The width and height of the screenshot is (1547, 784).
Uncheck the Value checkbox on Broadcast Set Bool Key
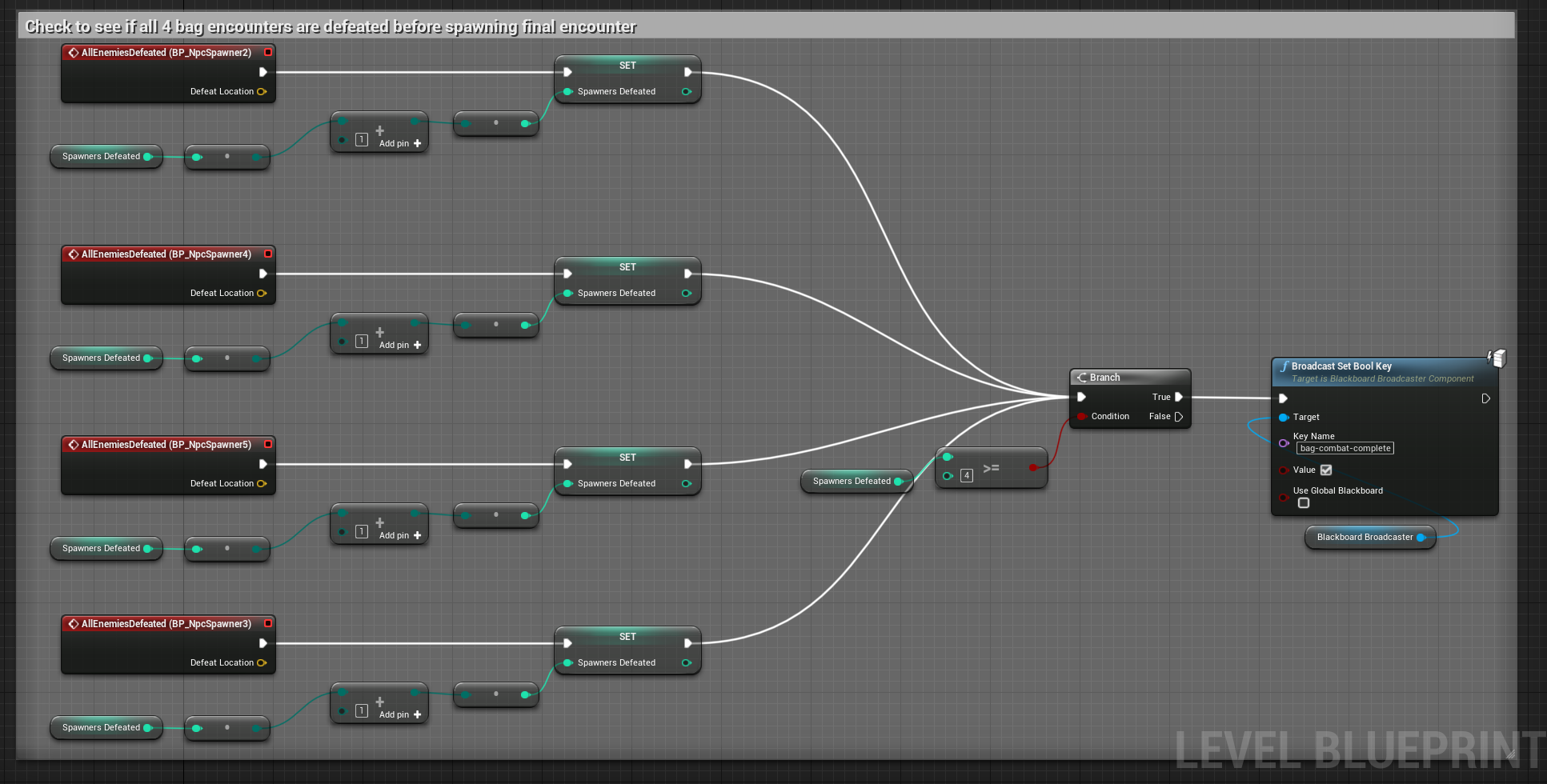1326,470
